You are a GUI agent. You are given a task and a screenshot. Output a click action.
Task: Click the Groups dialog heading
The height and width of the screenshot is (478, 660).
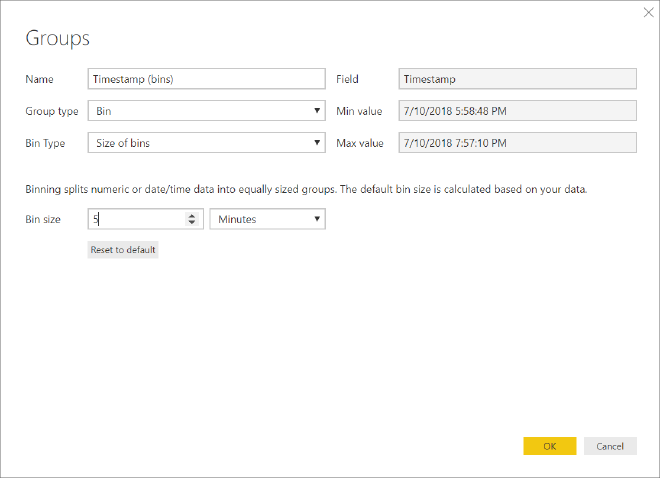coord(58,39)
